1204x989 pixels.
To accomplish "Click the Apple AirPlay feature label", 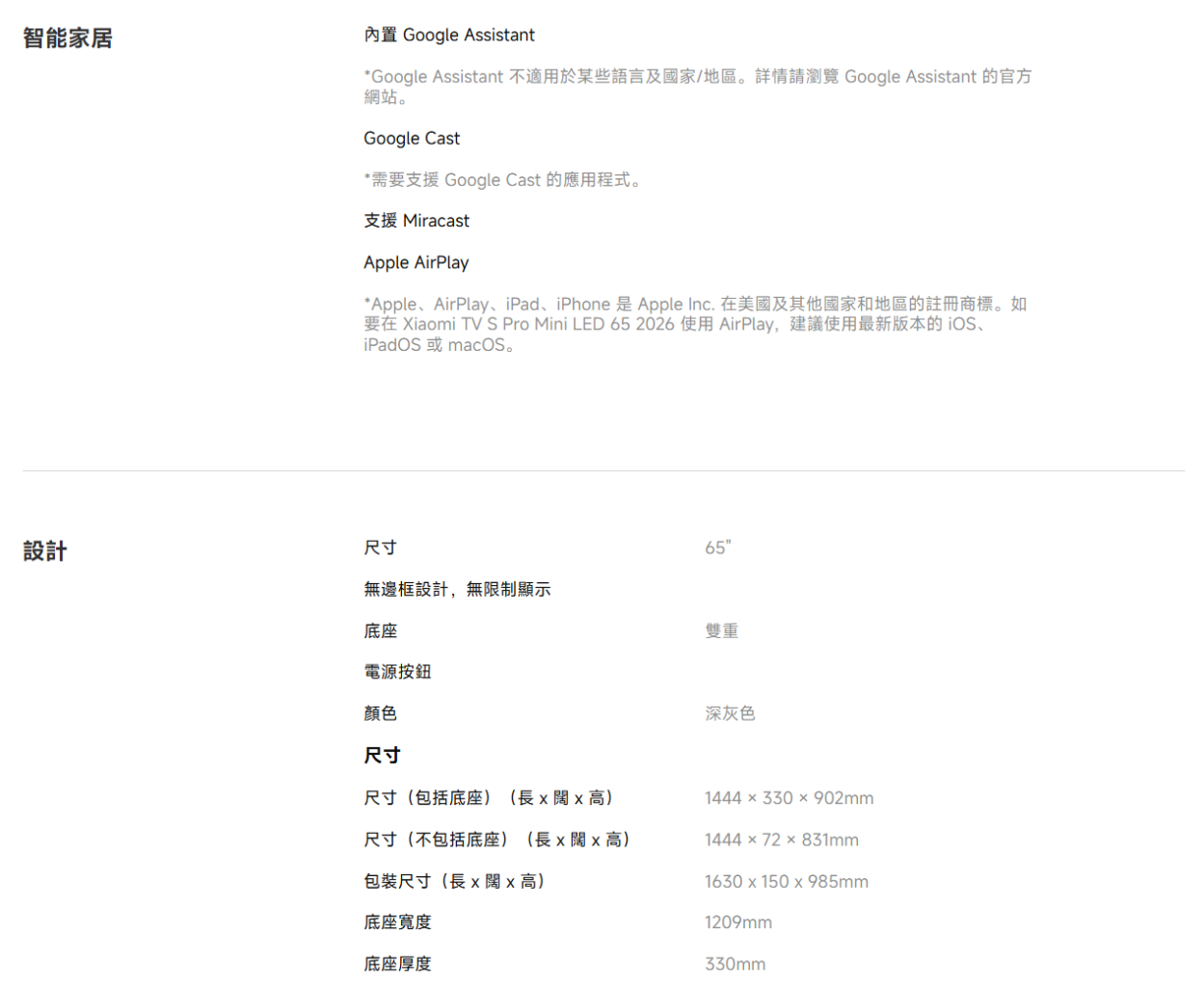I will click(x=416, y=262).
